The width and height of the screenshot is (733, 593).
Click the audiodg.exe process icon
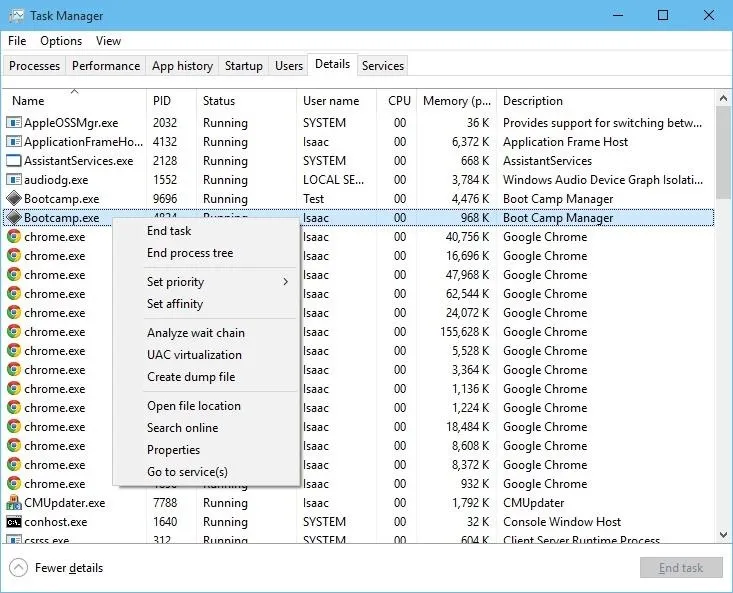[14, 180]
